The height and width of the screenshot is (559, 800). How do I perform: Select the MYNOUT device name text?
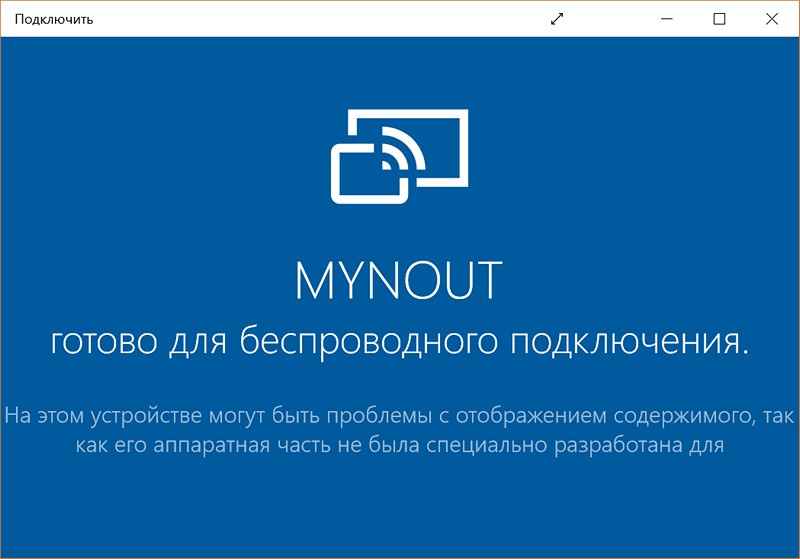click(x=399, y=280)
